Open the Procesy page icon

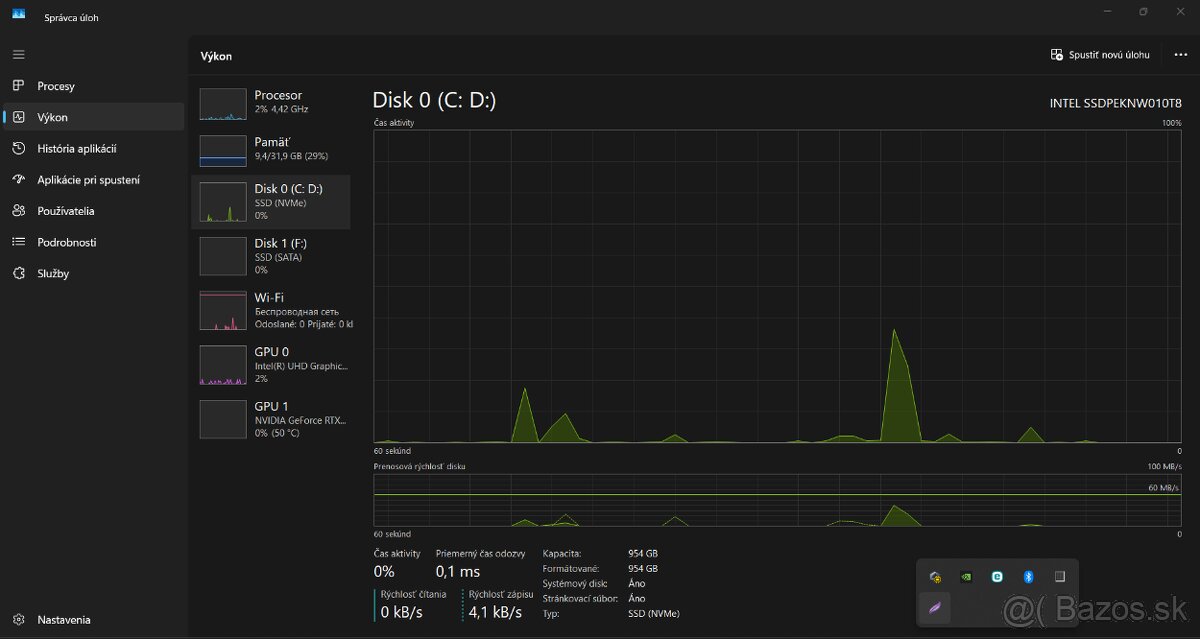(19, 86)
